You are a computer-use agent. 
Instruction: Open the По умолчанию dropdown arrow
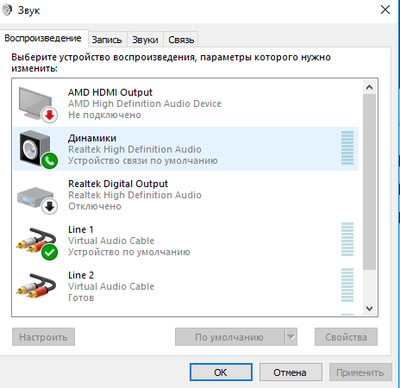(x=291, y=337)
